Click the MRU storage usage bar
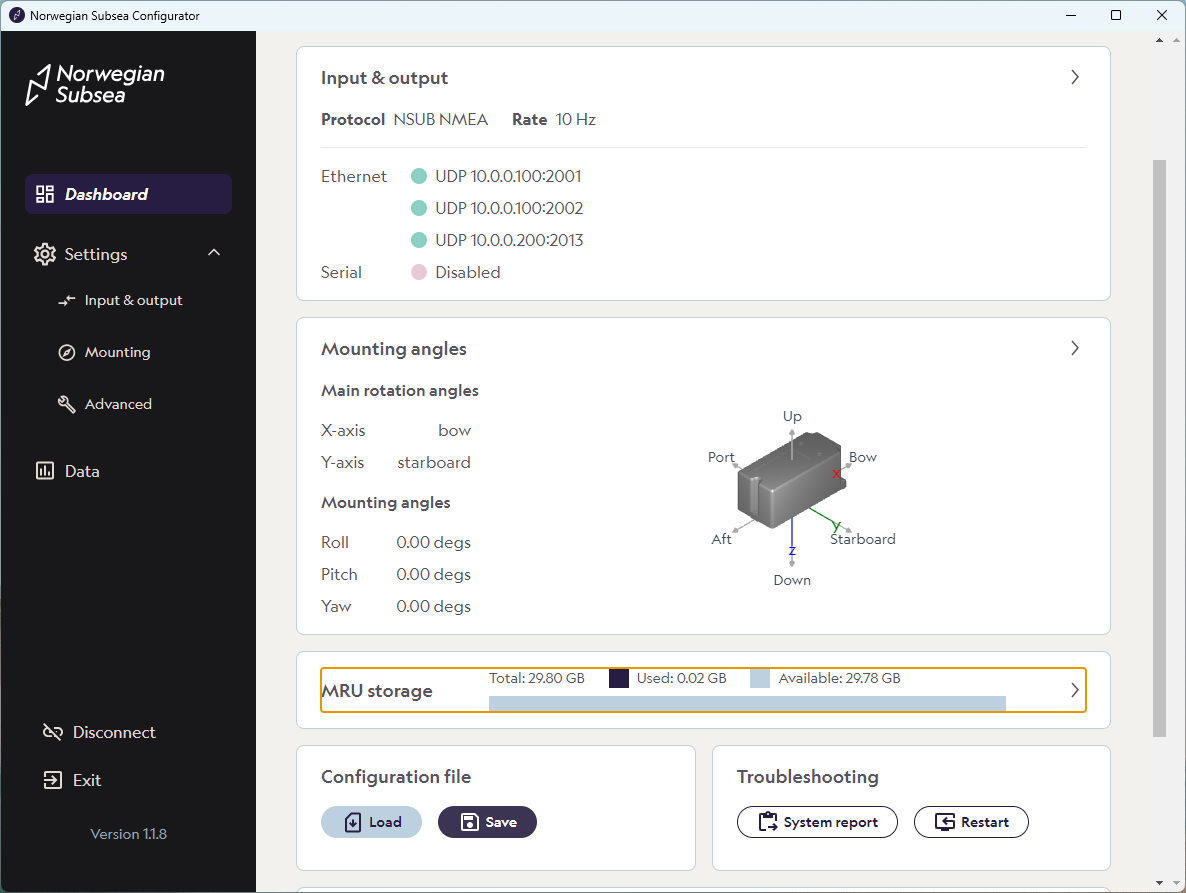The image size is (1186, 893). click(x=747, y=703)
